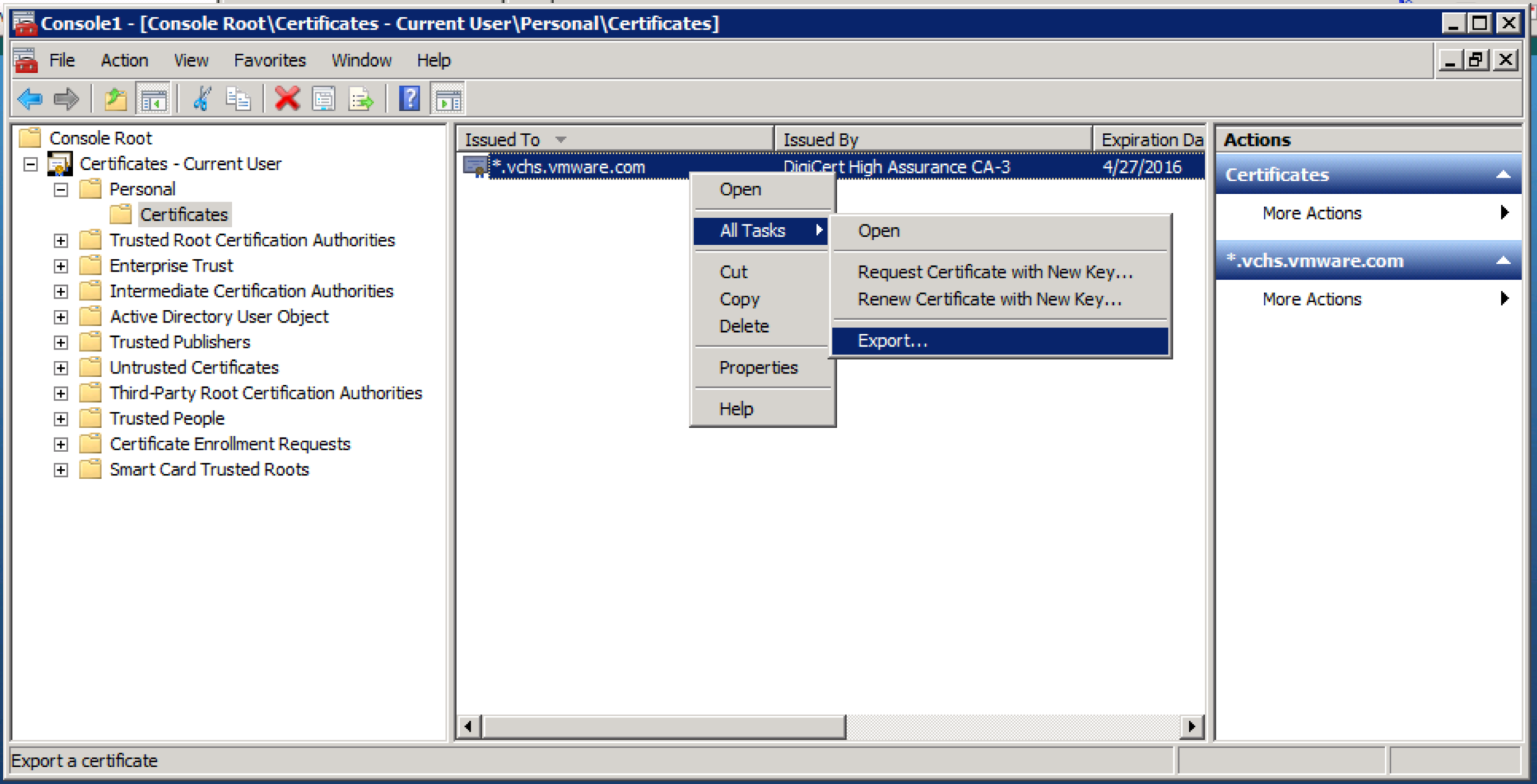This screenshot has height=784, width=1537.
Task: Sort by the Issued By column header
Action: [x=931, y=139]
